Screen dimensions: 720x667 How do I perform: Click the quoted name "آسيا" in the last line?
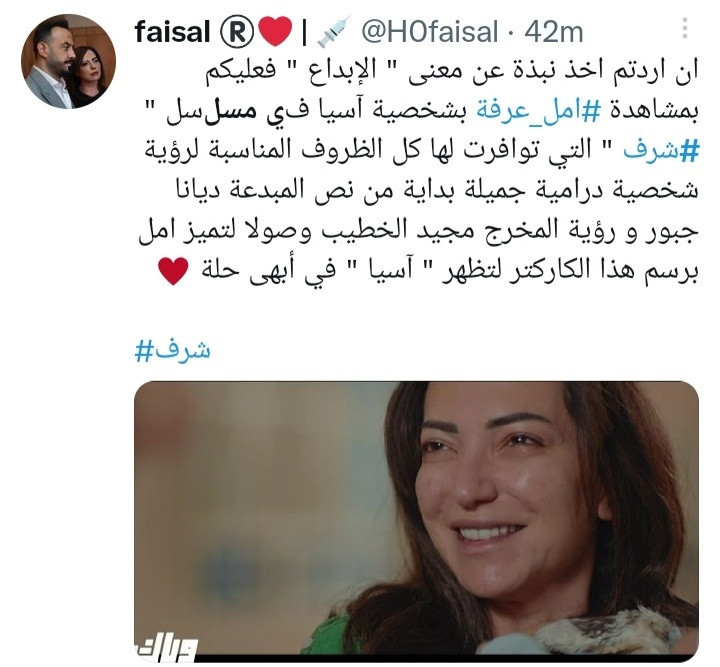coord(387,270)
